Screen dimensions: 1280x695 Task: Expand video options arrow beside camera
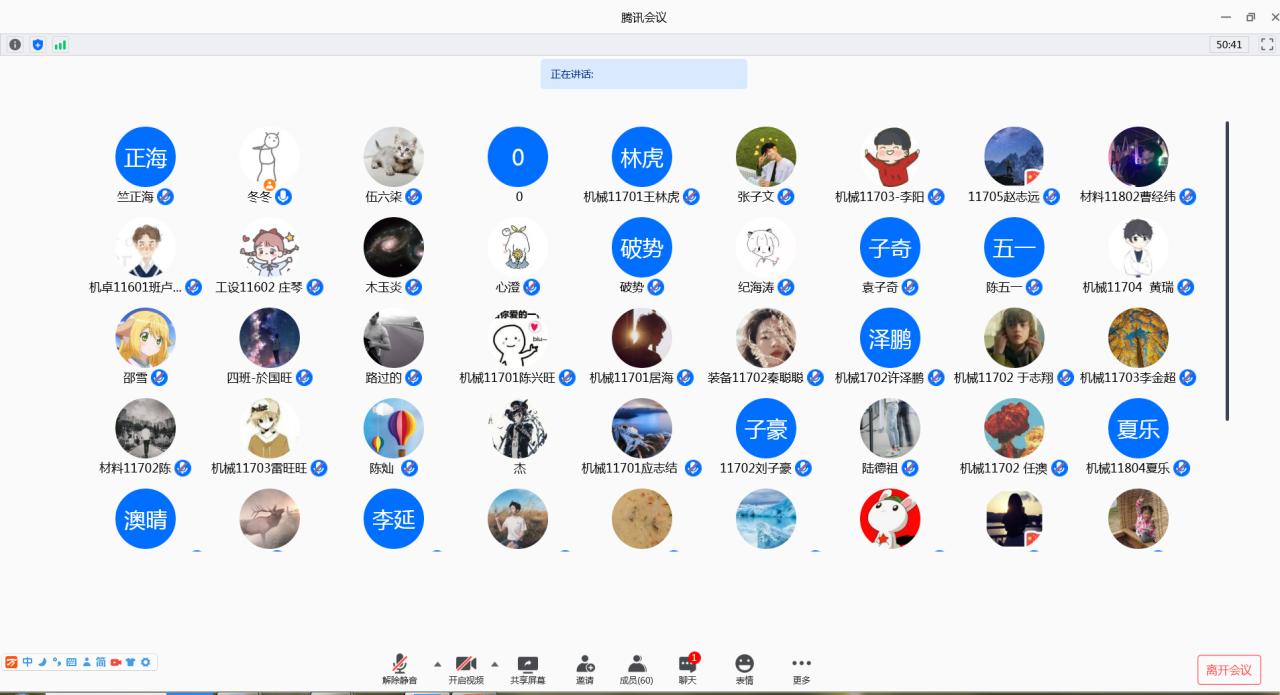pos(494,664)
